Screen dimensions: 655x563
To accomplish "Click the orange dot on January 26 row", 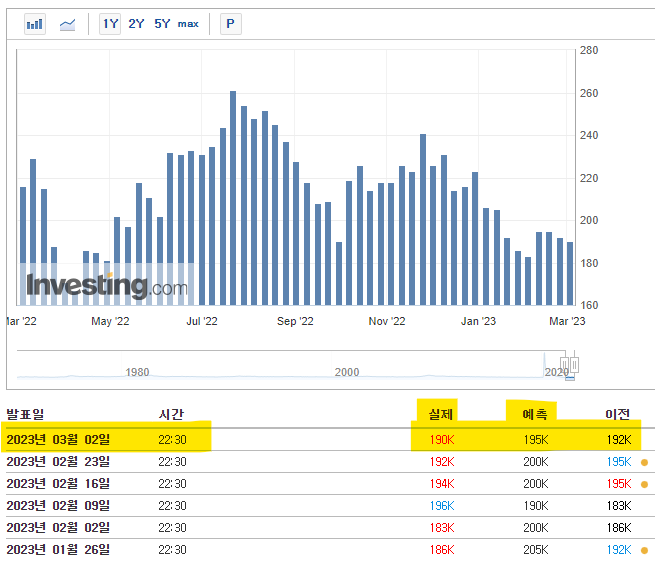I will [x=645, y=550].
